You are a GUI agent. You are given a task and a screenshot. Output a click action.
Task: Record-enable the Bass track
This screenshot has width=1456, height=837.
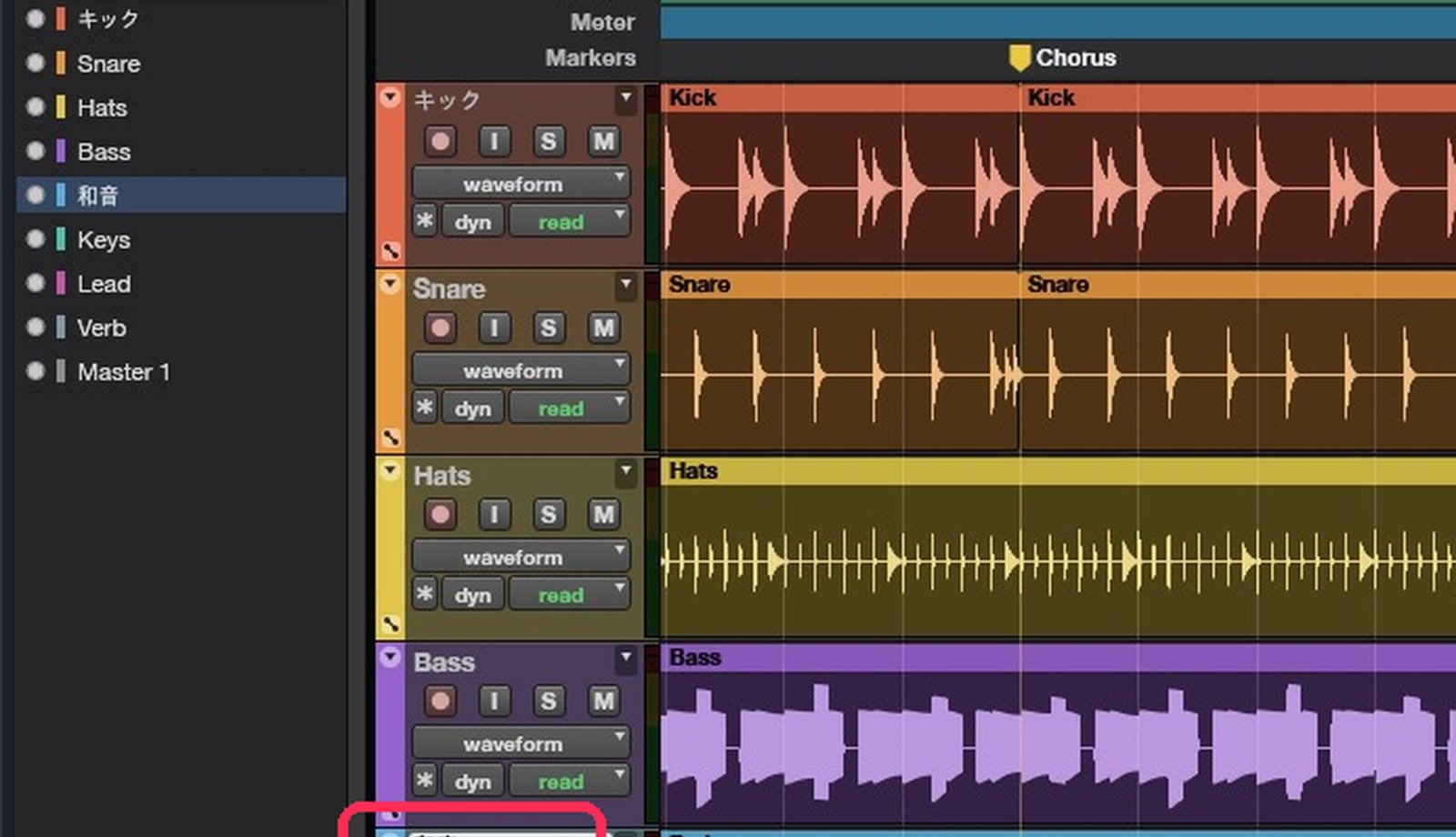[440, 701]
